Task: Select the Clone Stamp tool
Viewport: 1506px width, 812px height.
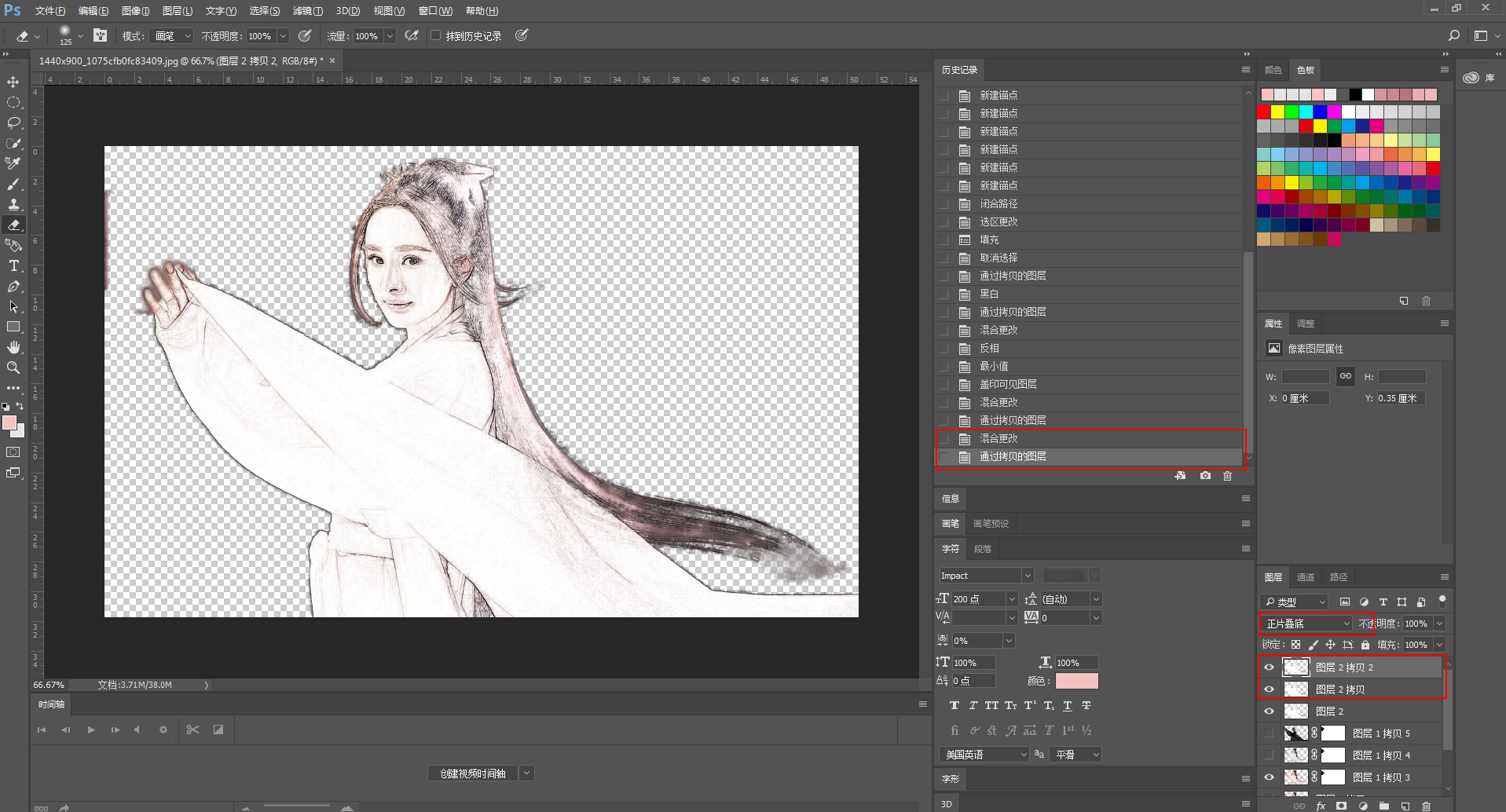Action: (13, 204)
